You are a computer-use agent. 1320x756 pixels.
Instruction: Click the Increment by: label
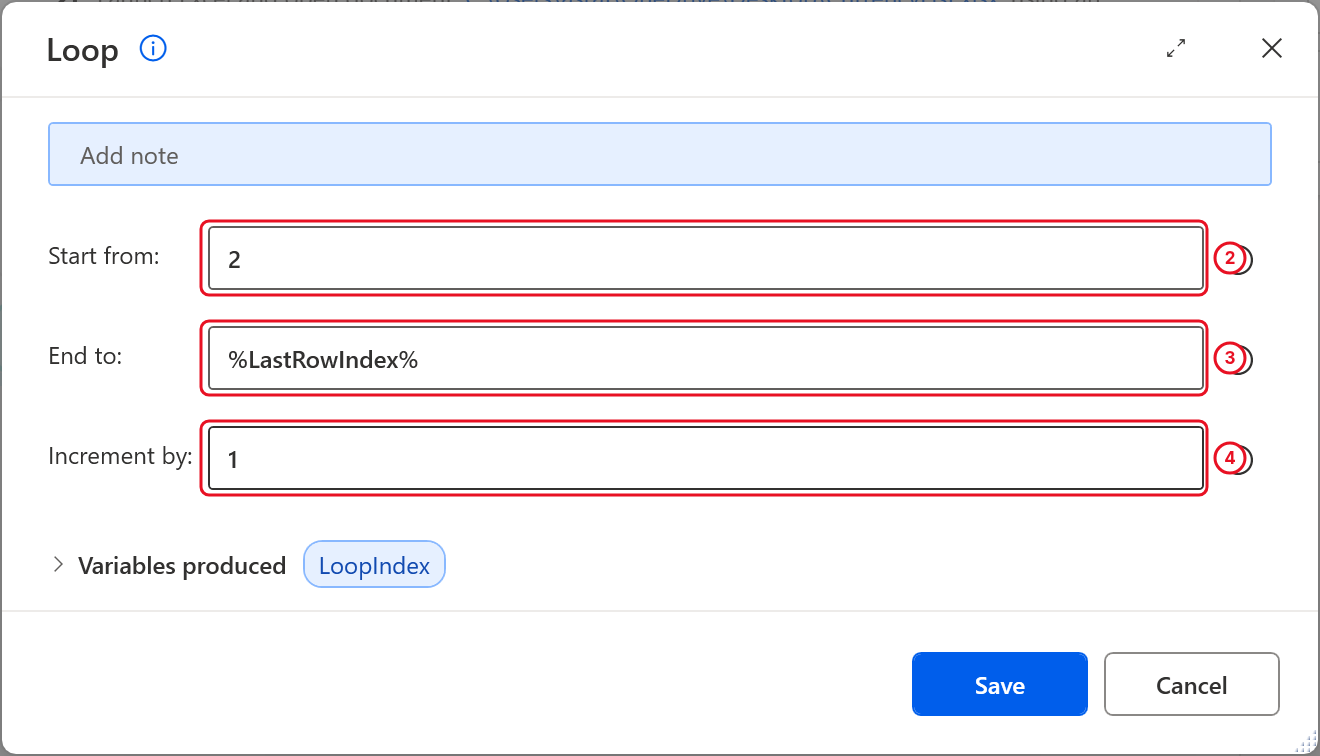(x=120, y=456)
